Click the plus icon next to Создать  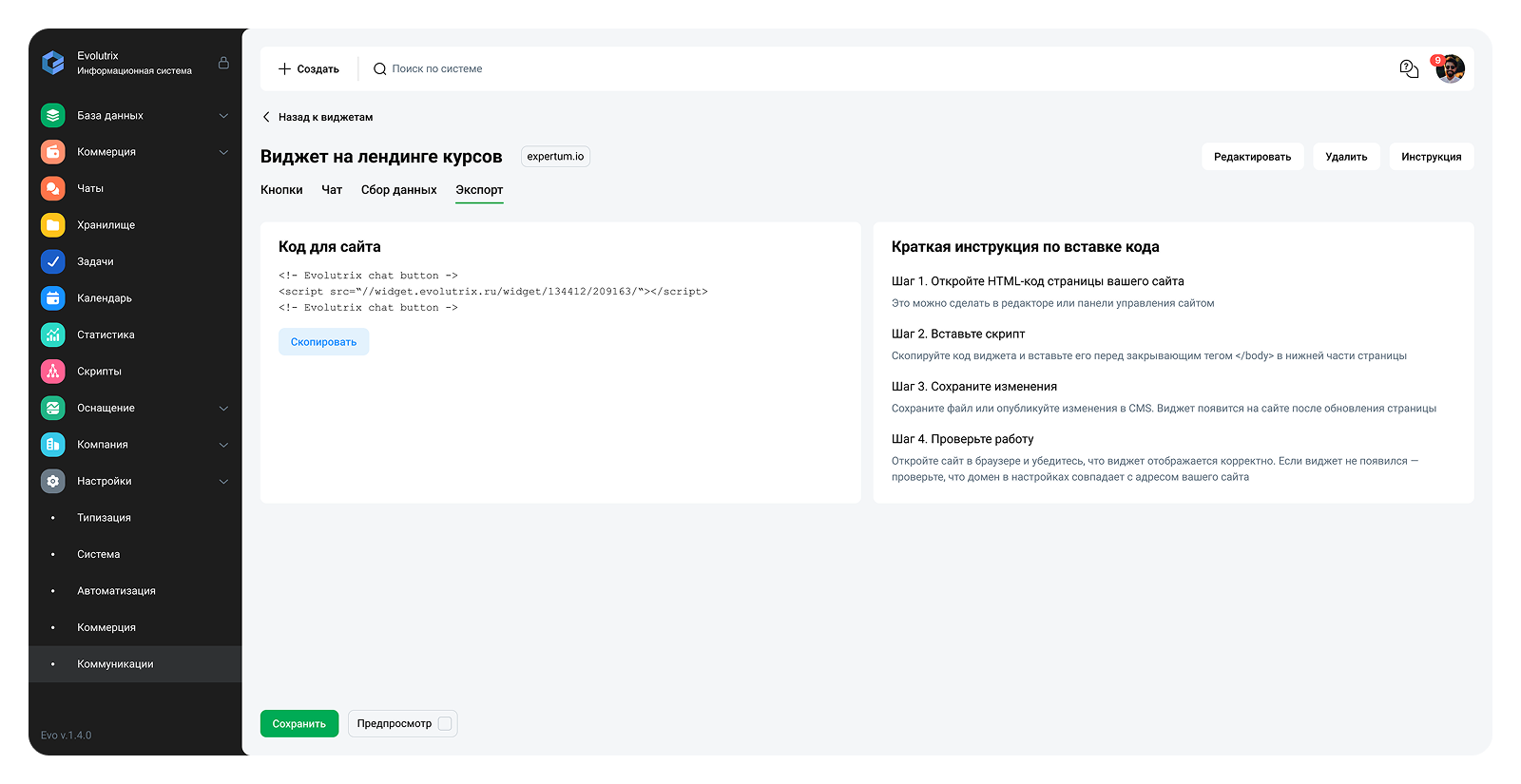(284, 68)
